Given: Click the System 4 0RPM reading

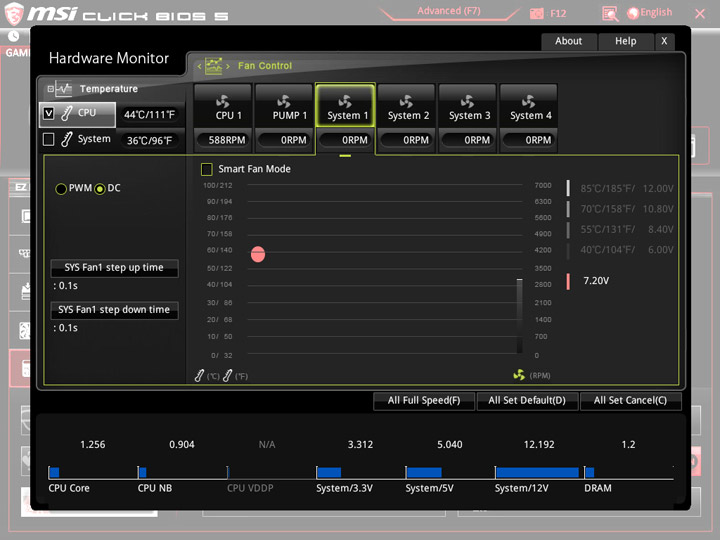Looking at the screenshot, I should (x=529, y=140).
